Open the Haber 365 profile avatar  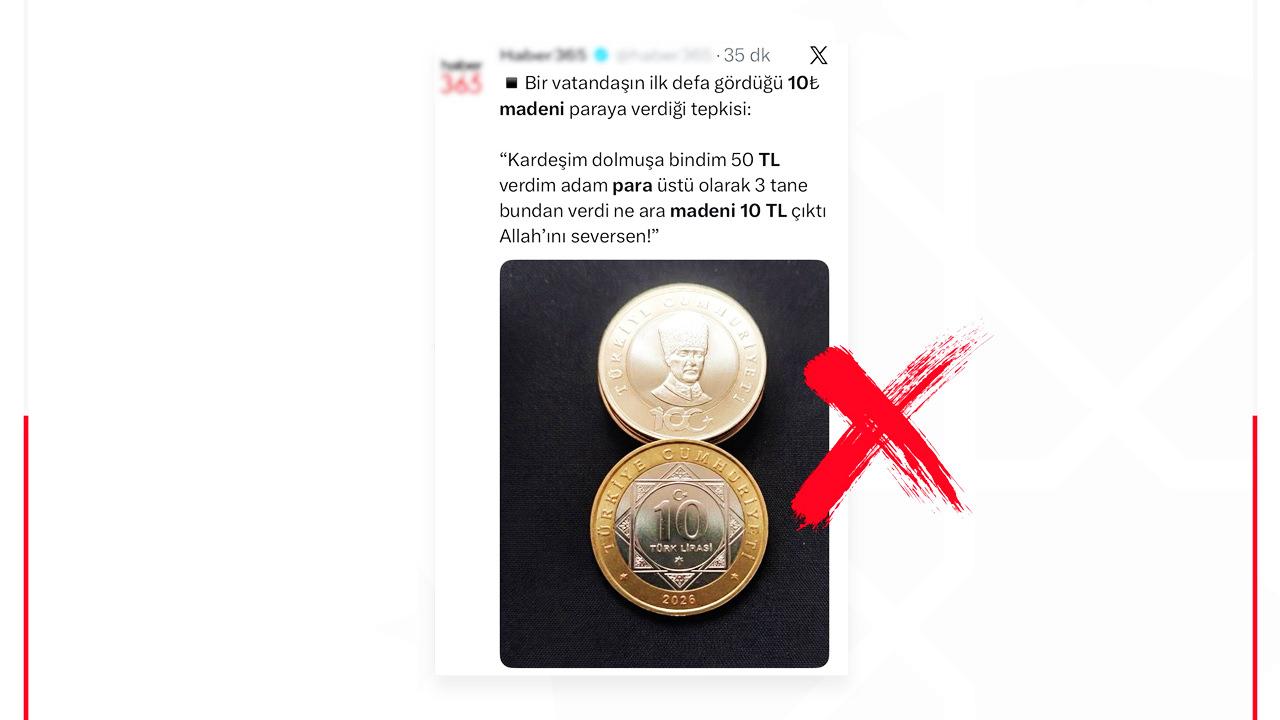(x=461, y=77)
